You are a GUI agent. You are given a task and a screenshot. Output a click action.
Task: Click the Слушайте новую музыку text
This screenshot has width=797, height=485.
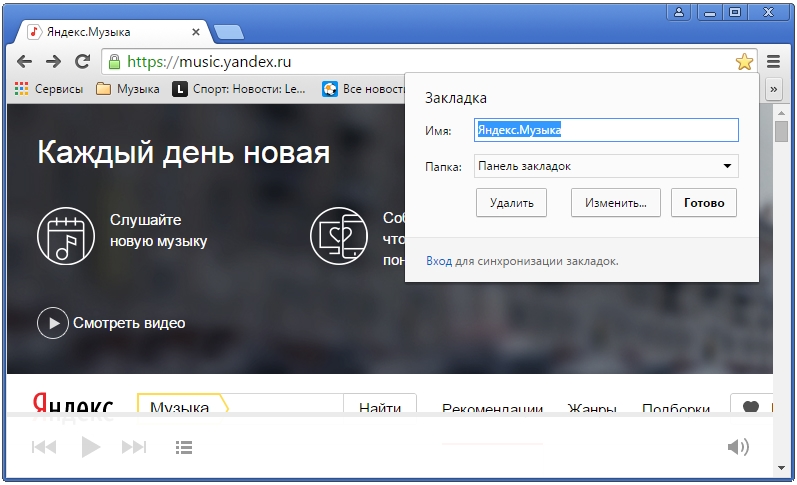[159, 230]
